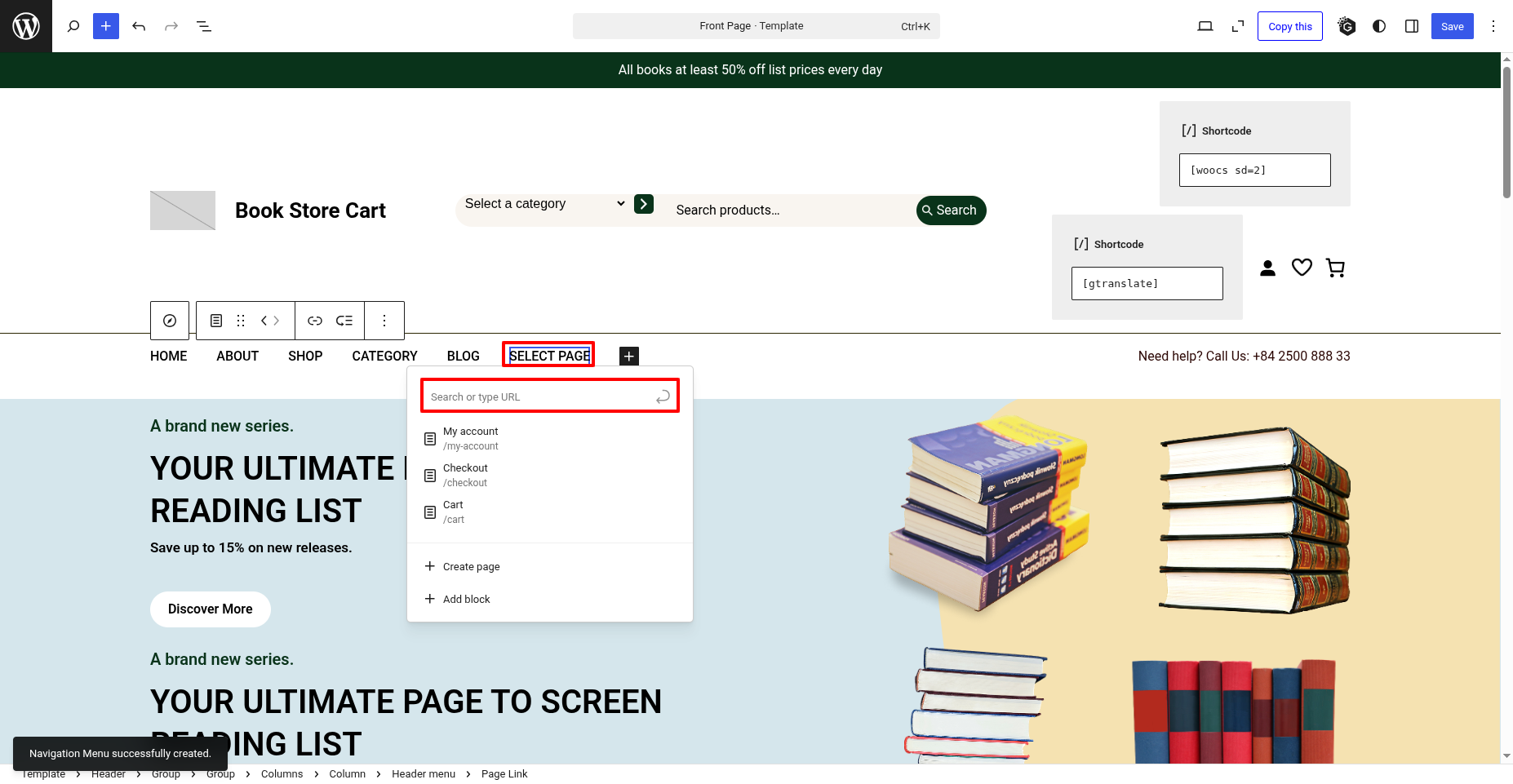Screen dimensions: 1513x784
Task: Click the Search or type URL field
Action: pyautogui.click(x=540, y=396)
